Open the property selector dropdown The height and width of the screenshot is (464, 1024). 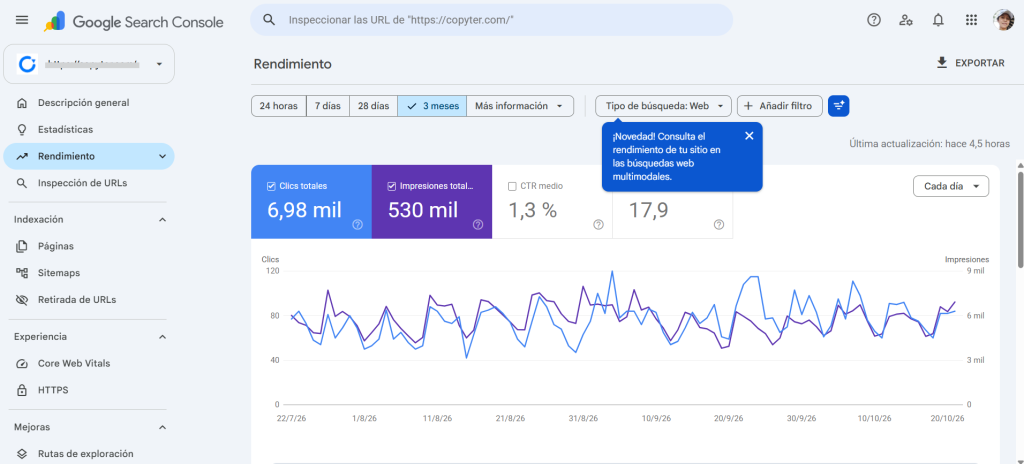[x=89, y=64]
